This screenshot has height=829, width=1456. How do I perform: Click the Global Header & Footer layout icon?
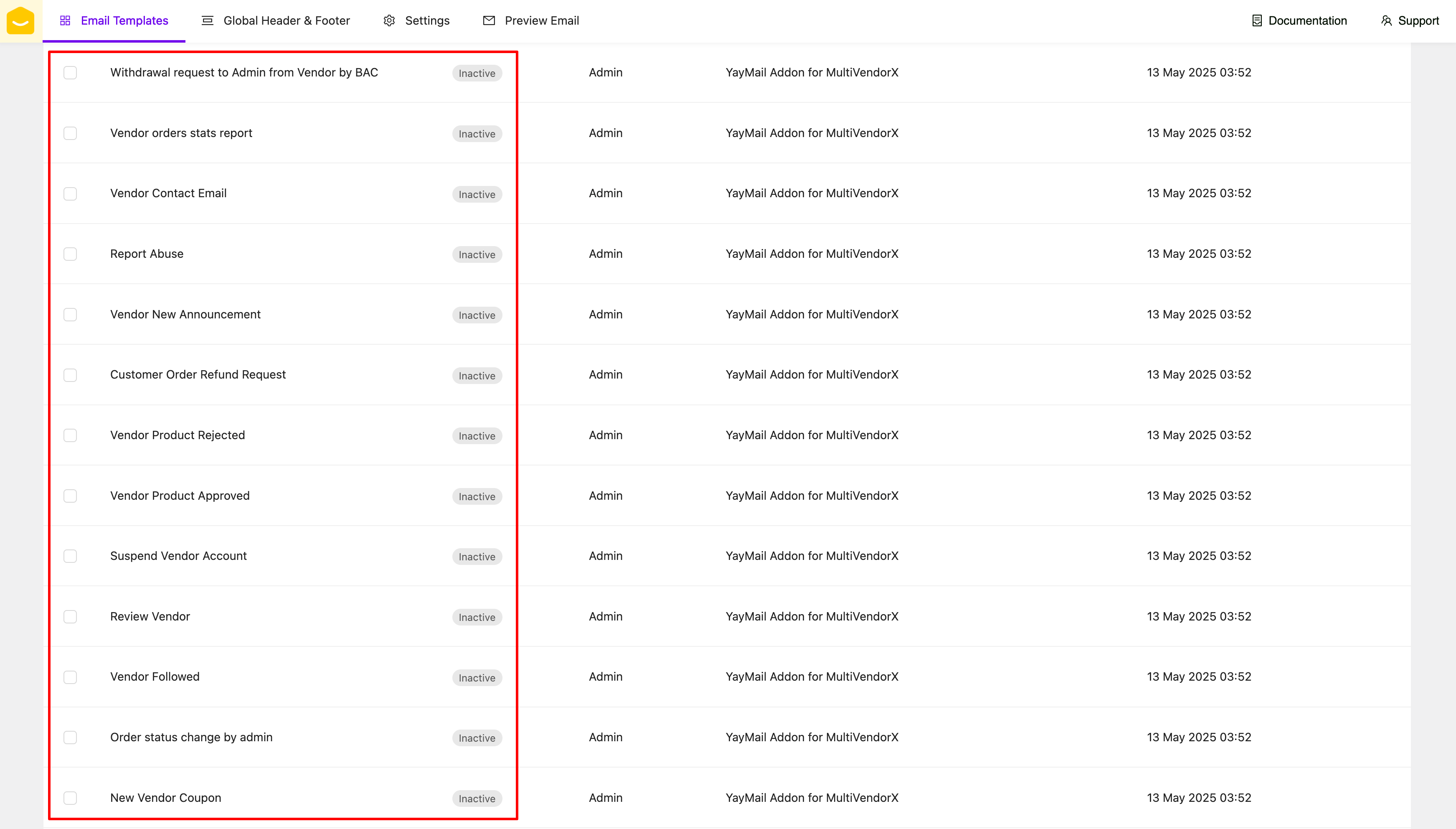point(208,21)
